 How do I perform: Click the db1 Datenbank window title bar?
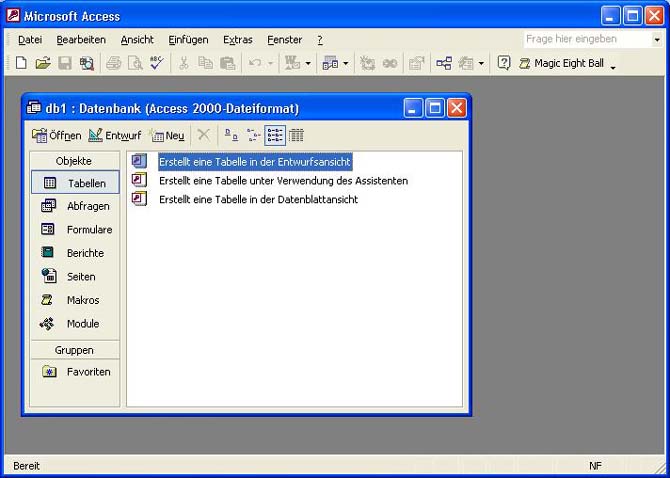(214, 109)
